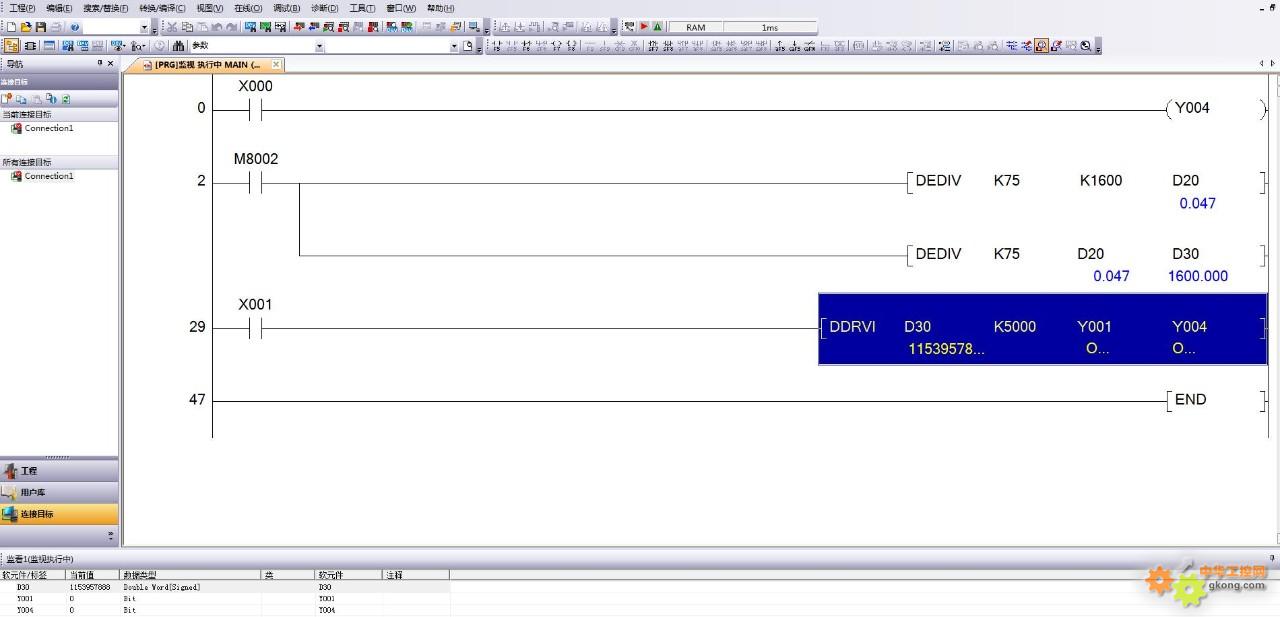The width and height of the screenshot is (1280, 617).
Task: Click the Open project folder icon
Action: click(x=26, y=27)
